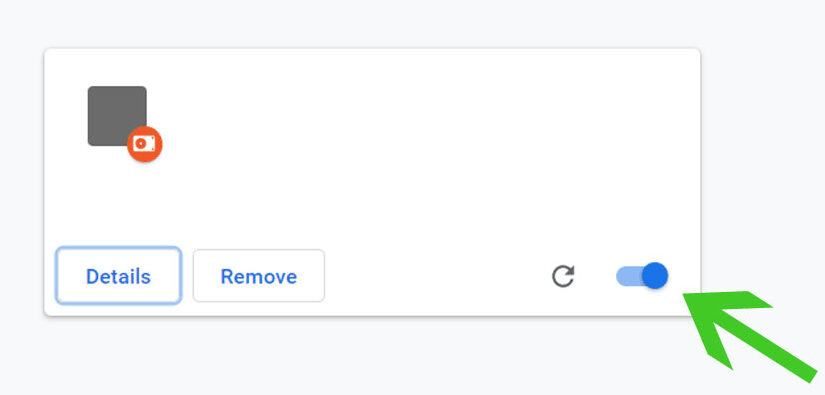Click the focused Details button

tap(118, 276)
